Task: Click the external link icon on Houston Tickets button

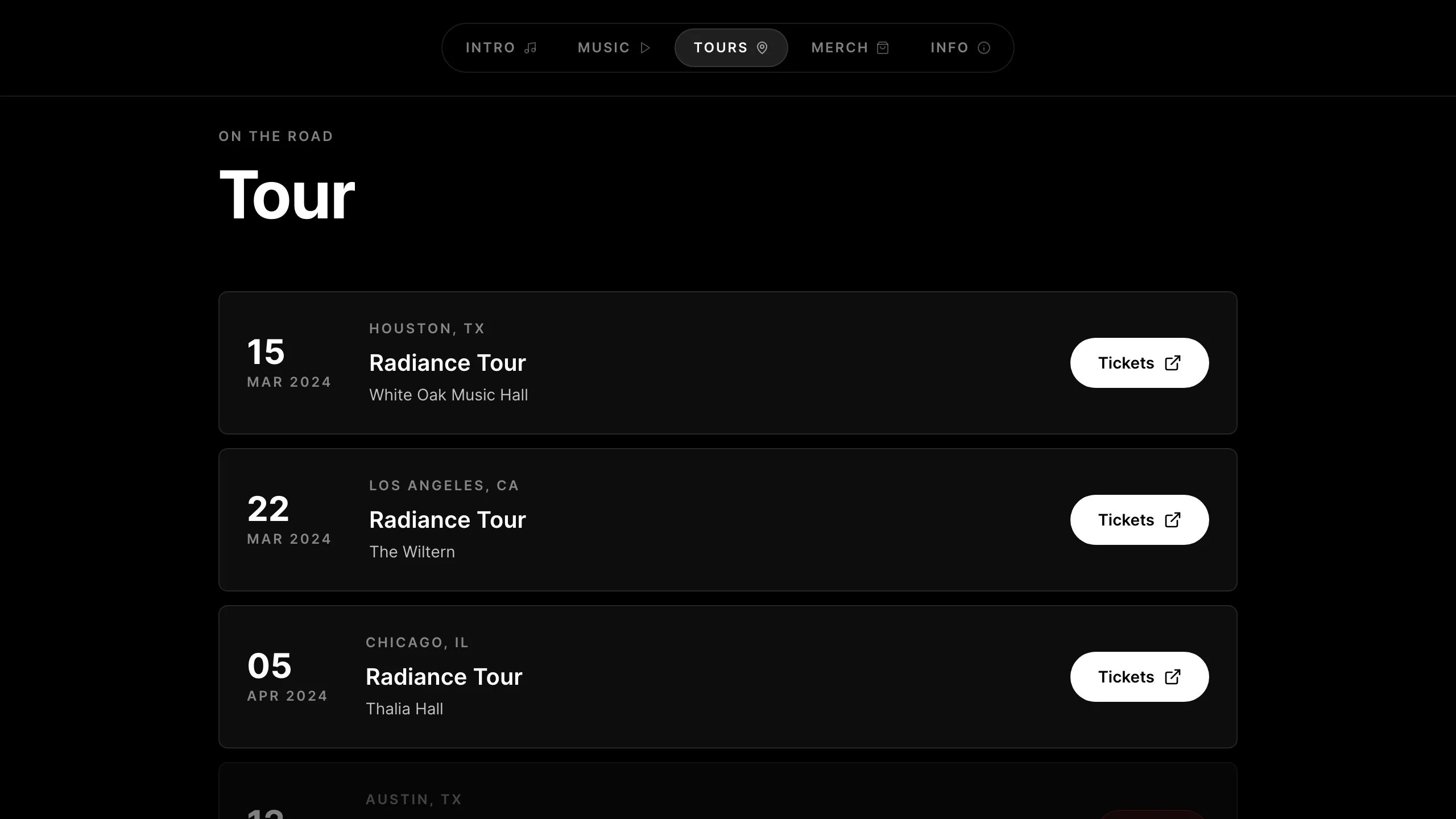Action: point(1172,363)
